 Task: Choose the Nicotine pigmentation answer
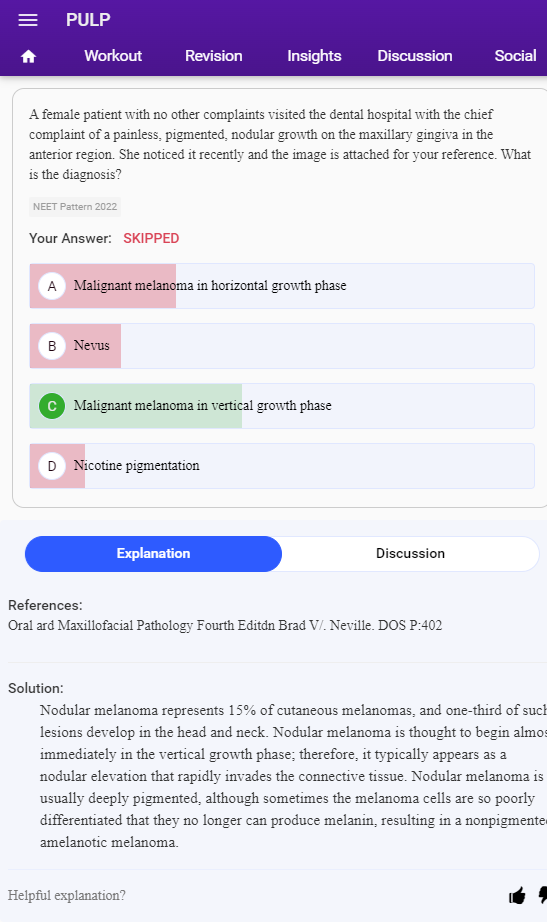282,466
